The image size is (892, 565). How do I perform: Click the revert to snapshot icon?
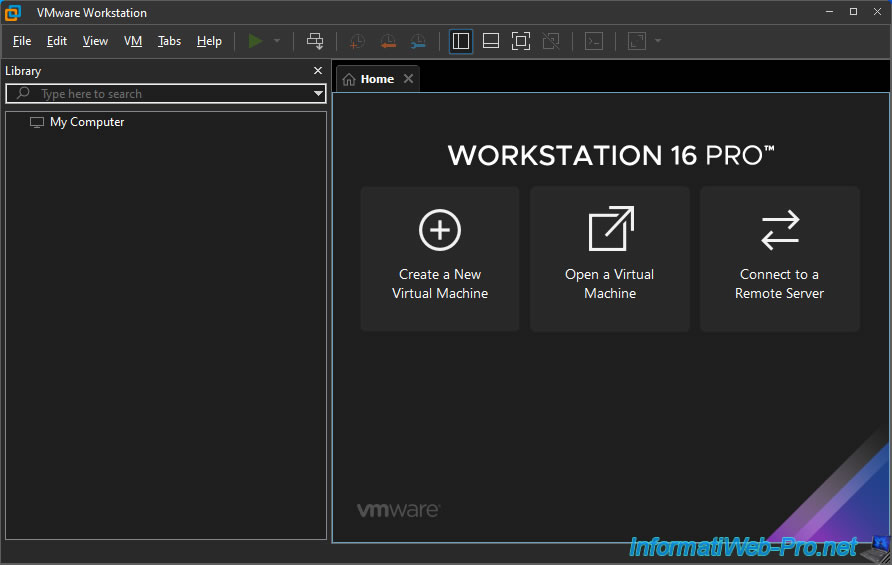[388, 41]
